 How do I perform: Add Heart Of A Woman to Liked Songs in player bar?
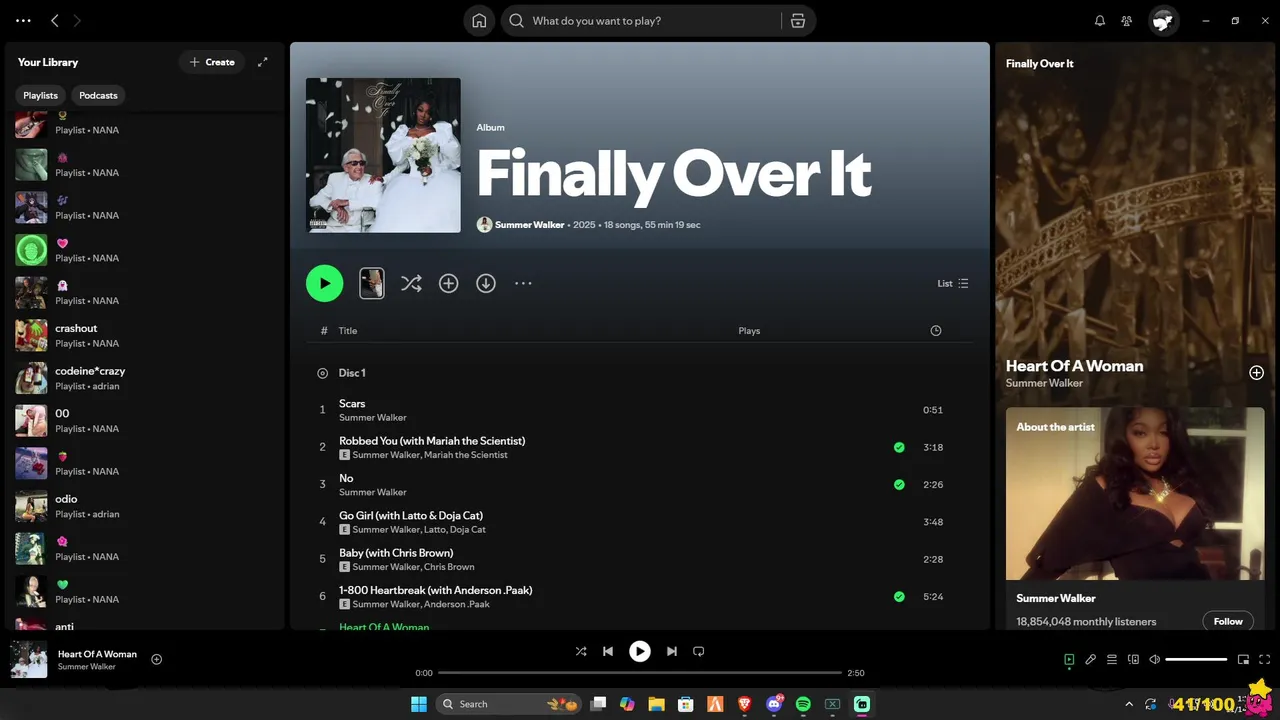pos(157,659)
